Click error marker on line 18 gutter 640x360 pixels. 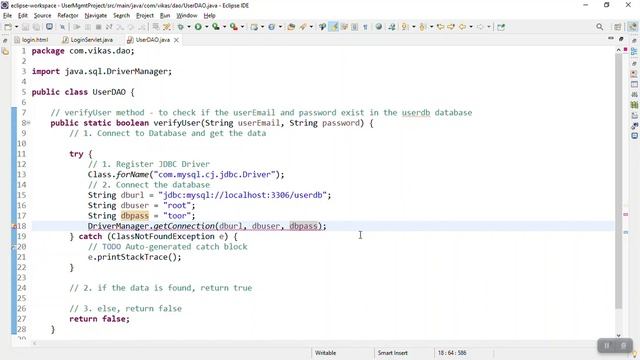(x=14, y=226)
